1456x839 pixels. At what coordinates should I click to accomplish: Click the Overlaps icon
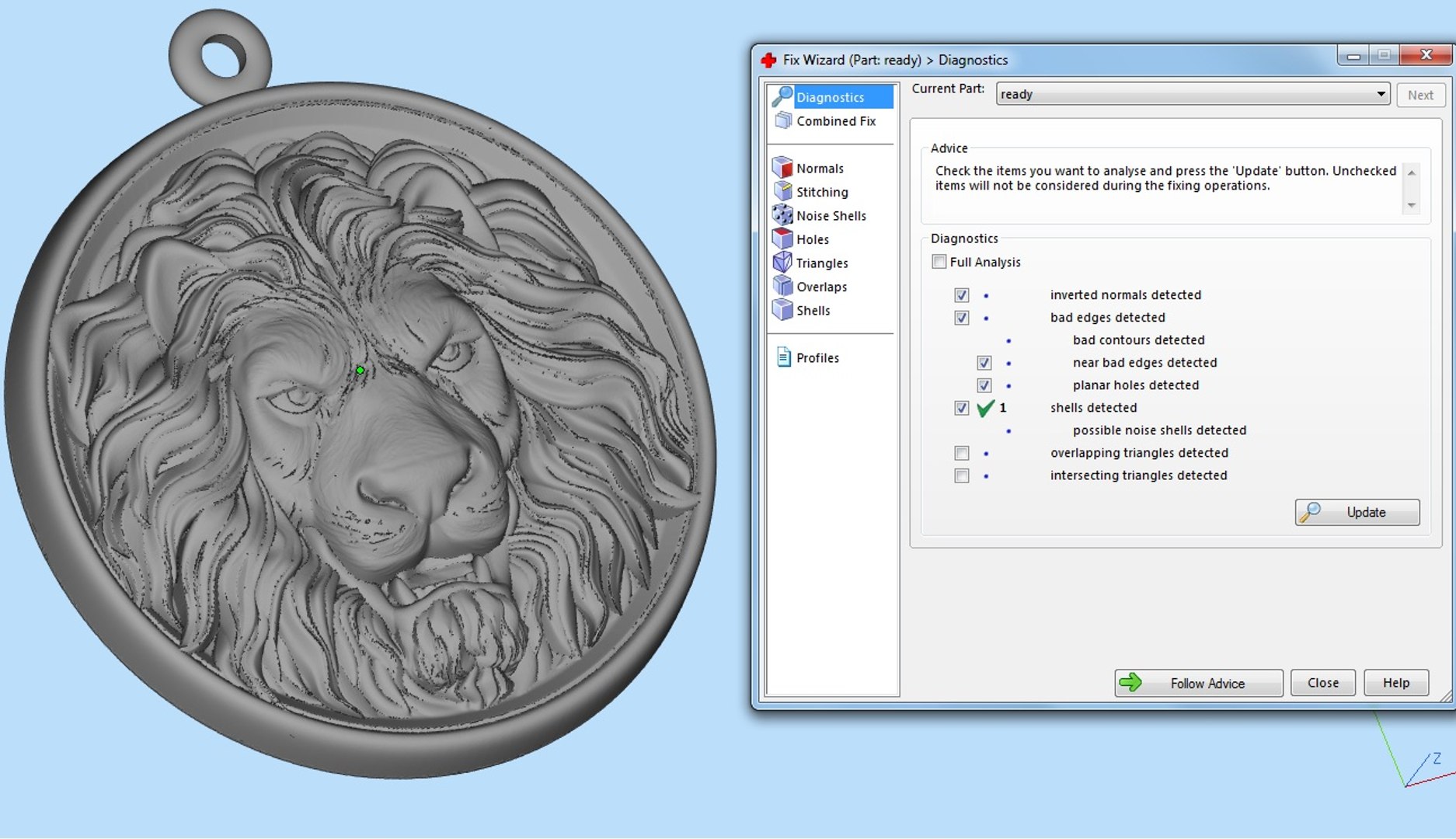tap(782, 286)
